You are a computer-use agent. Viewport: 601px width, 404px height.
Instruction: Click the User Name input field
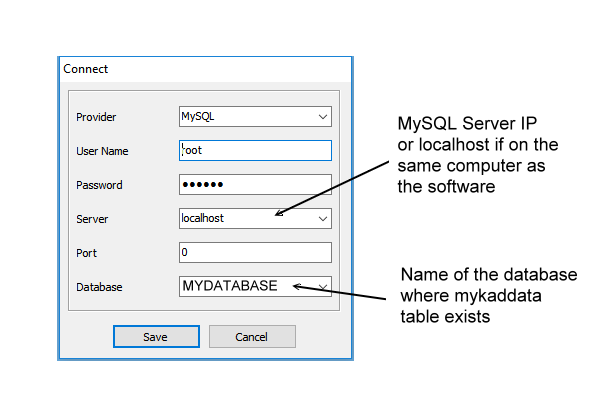[x=255, y=151]
